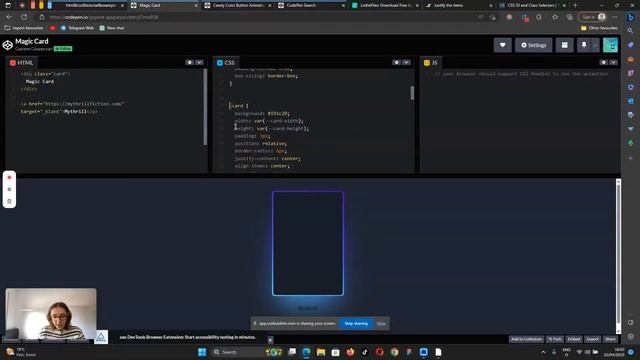The height and width of the screenshot is (360, 640).
Task: Pin this pen with pin icon
Action: (x=584, y=45)
